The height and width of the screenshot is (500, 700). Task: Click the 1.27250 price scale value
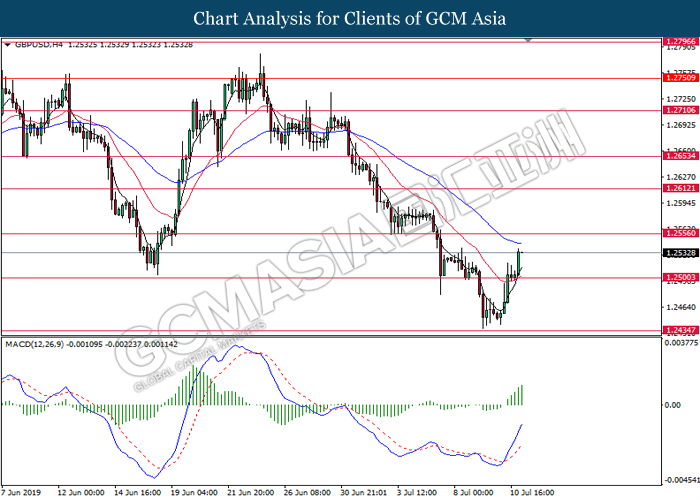680,99
